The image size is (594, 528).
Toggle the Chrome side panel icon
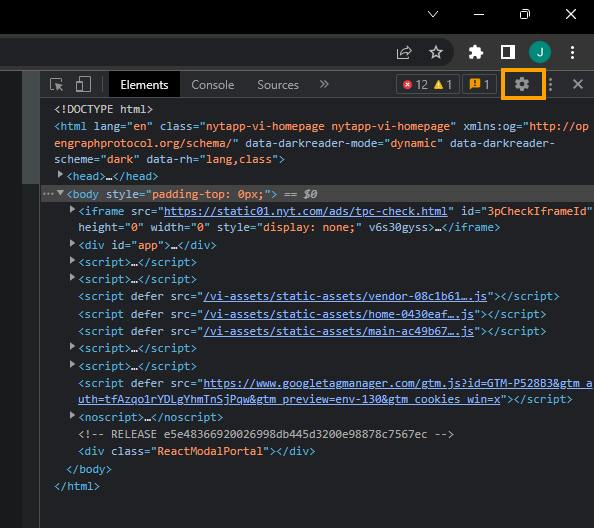pyautogui.click(x=508, y=52)
